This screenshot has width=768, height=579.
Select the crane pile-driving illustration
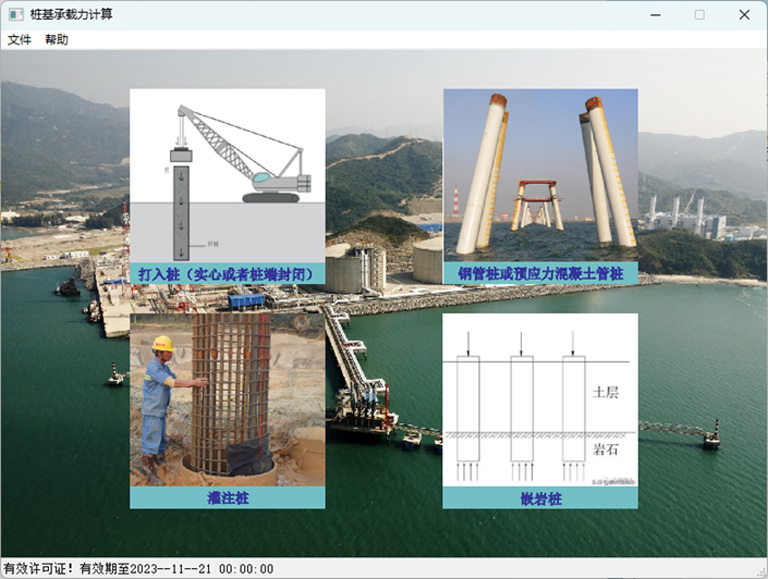coord(227,175)
